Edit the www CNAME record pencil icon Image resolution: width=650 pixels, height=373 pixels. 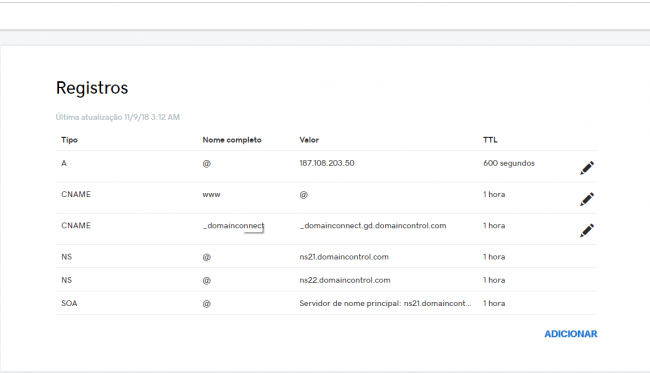[587, 199]
